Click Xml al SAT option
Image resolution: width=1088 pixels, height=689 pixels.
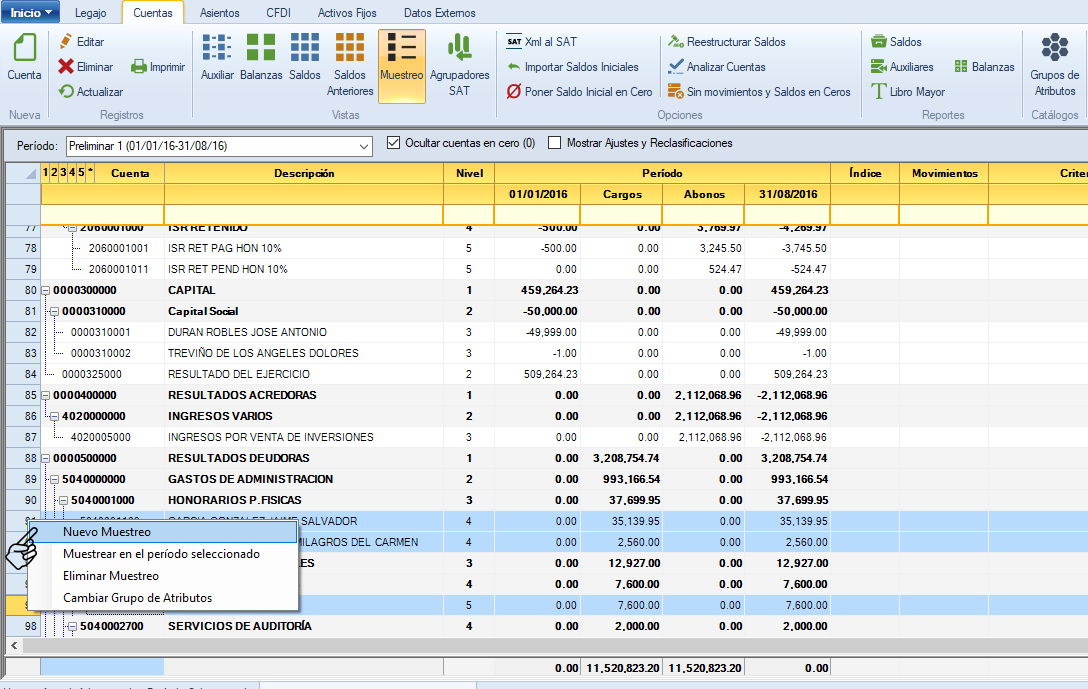click(x=541, y=42)
